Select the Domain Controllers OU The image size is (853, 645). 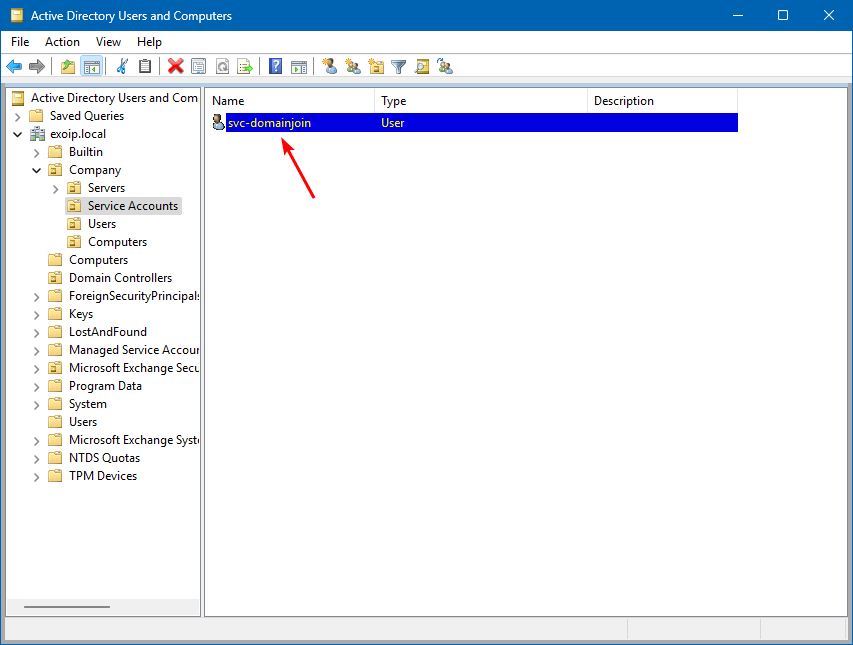[120, 277]
